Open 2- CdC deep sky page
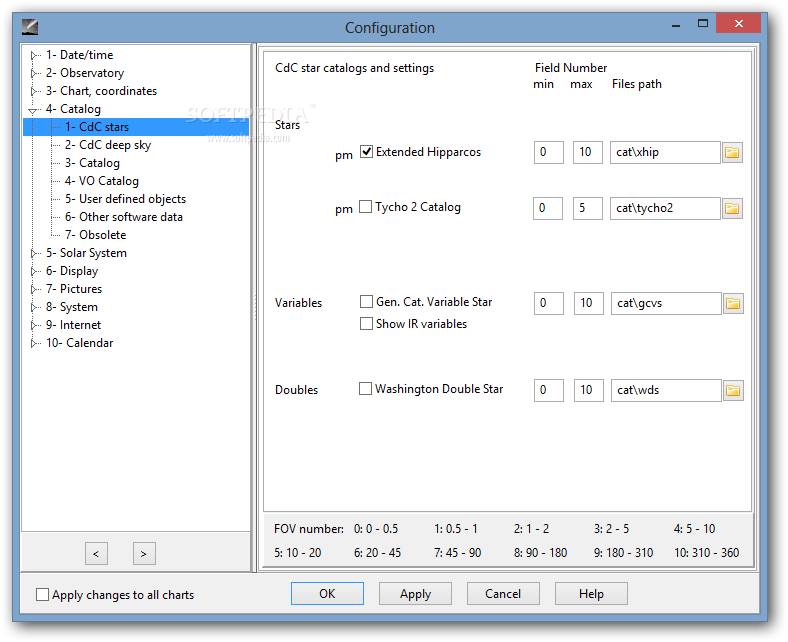The image size is (788, 642). tap(108, 145)
